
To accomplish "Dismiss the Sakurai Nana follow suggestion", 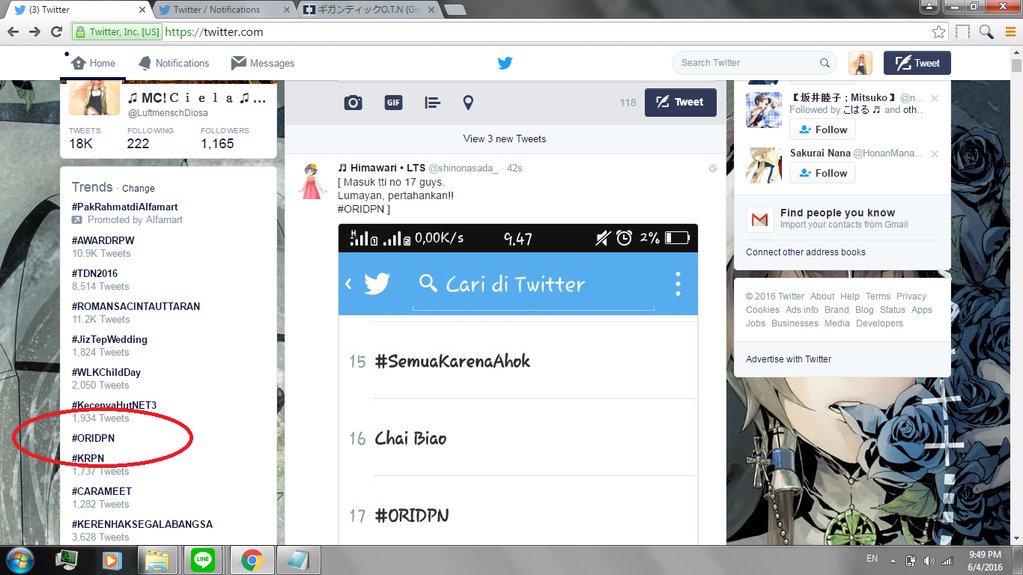I will click(935, 154).
